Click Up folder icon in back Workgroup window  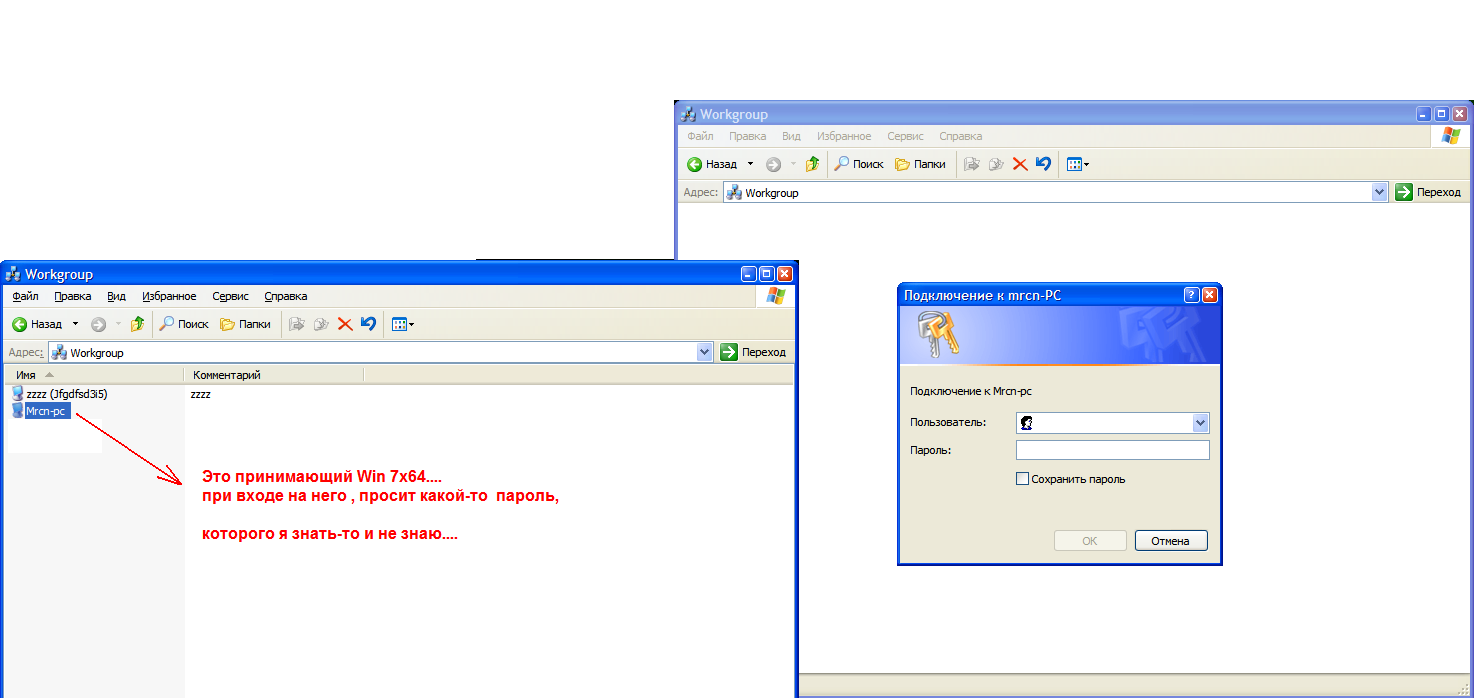point(812,164)
